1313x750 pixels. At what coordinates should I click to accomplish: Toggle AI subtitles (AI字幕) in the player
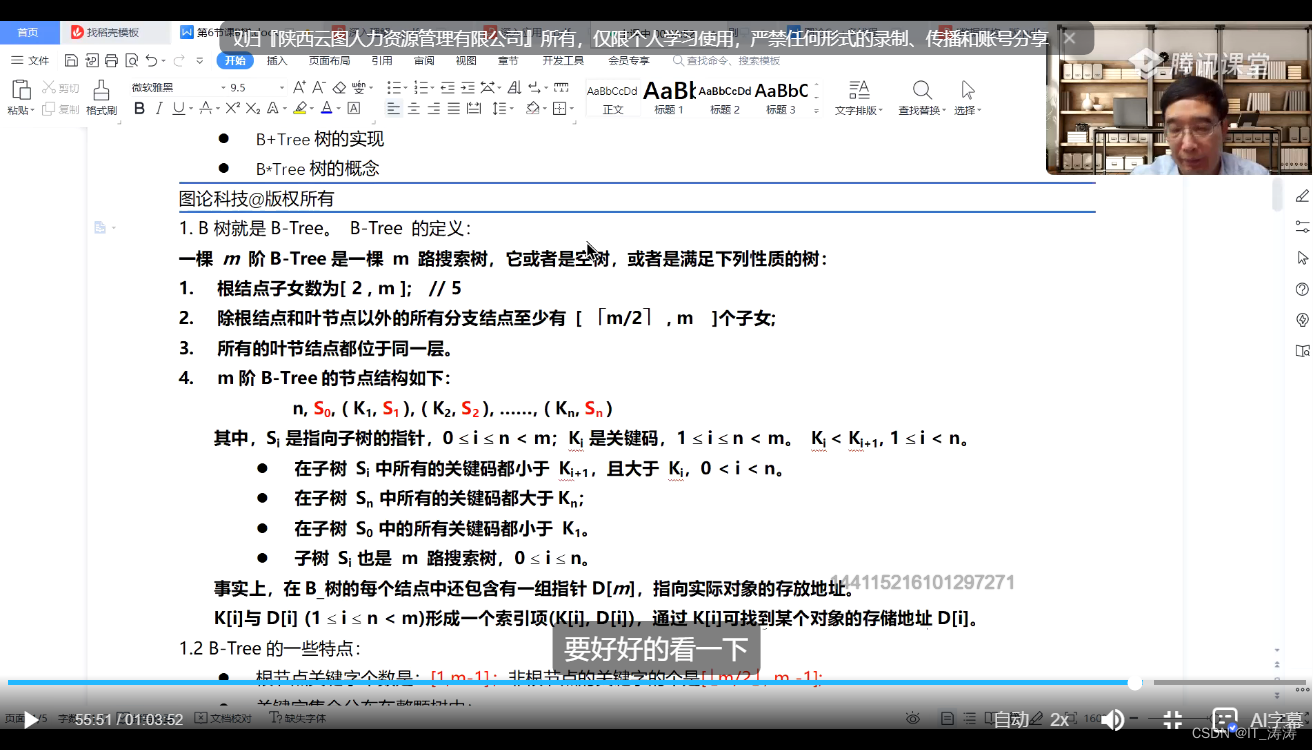1260,719
